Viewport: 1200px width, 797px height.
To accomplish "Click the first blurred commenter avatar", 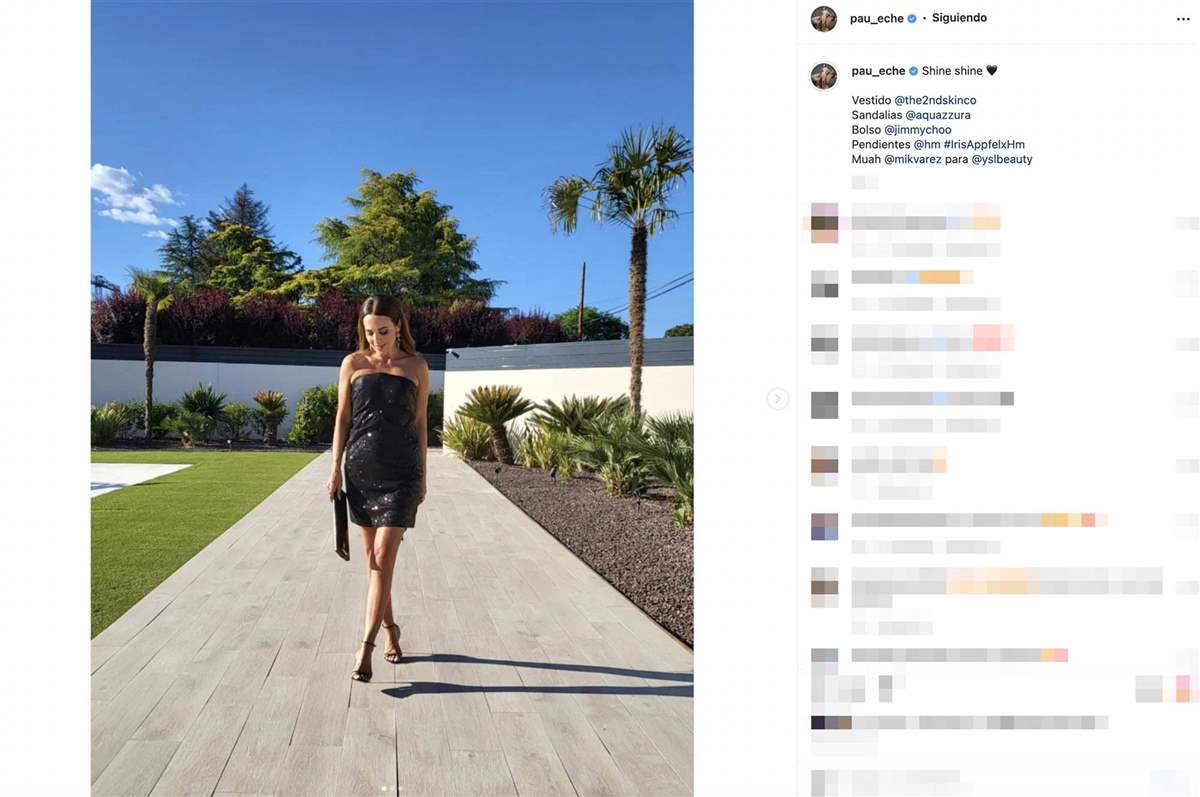I will click(x=824, y=222).
